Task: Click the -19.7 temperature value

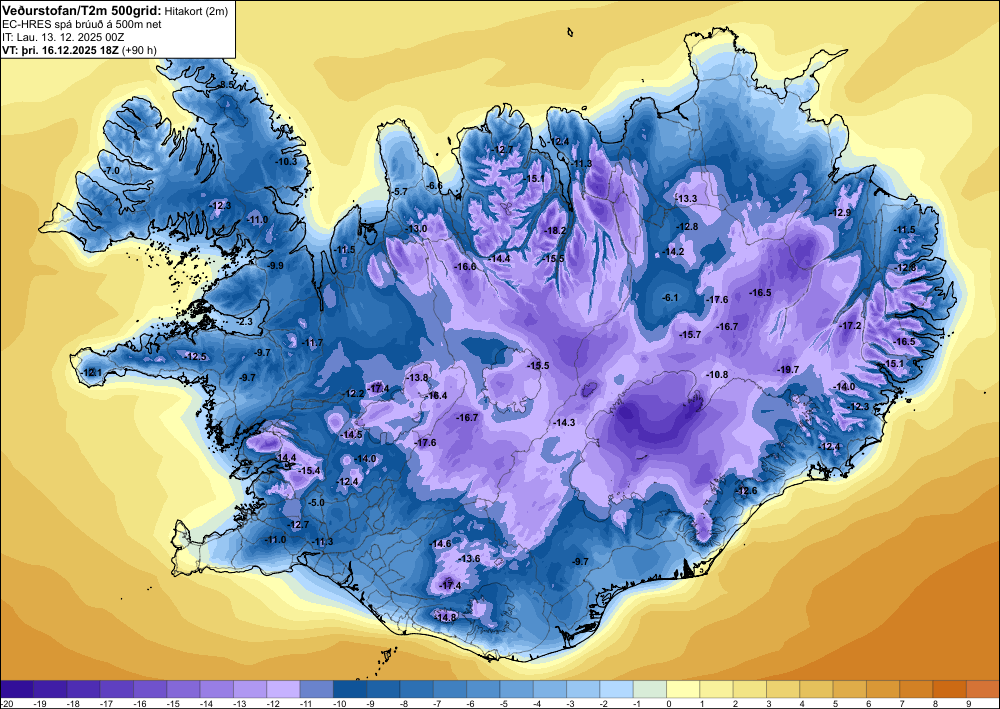Action: [788, 369]
